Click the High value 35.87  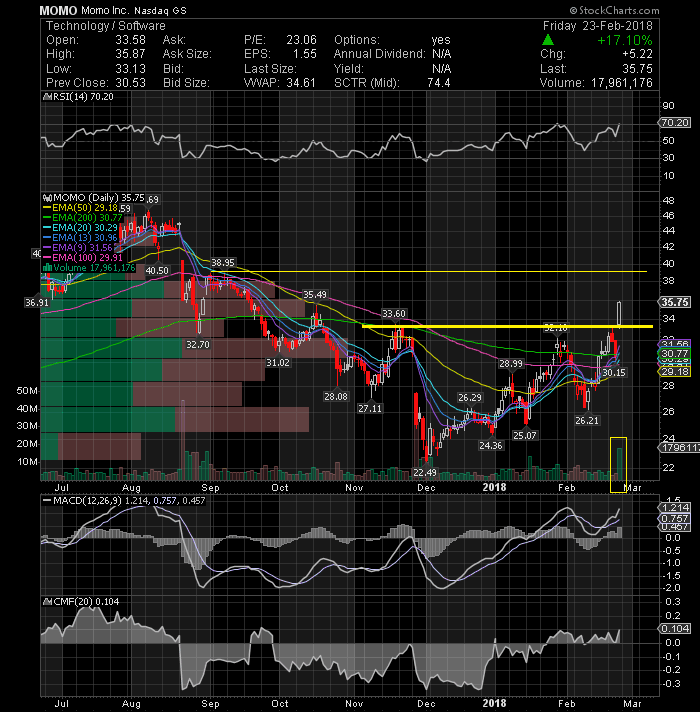click(x=130, y=54)
